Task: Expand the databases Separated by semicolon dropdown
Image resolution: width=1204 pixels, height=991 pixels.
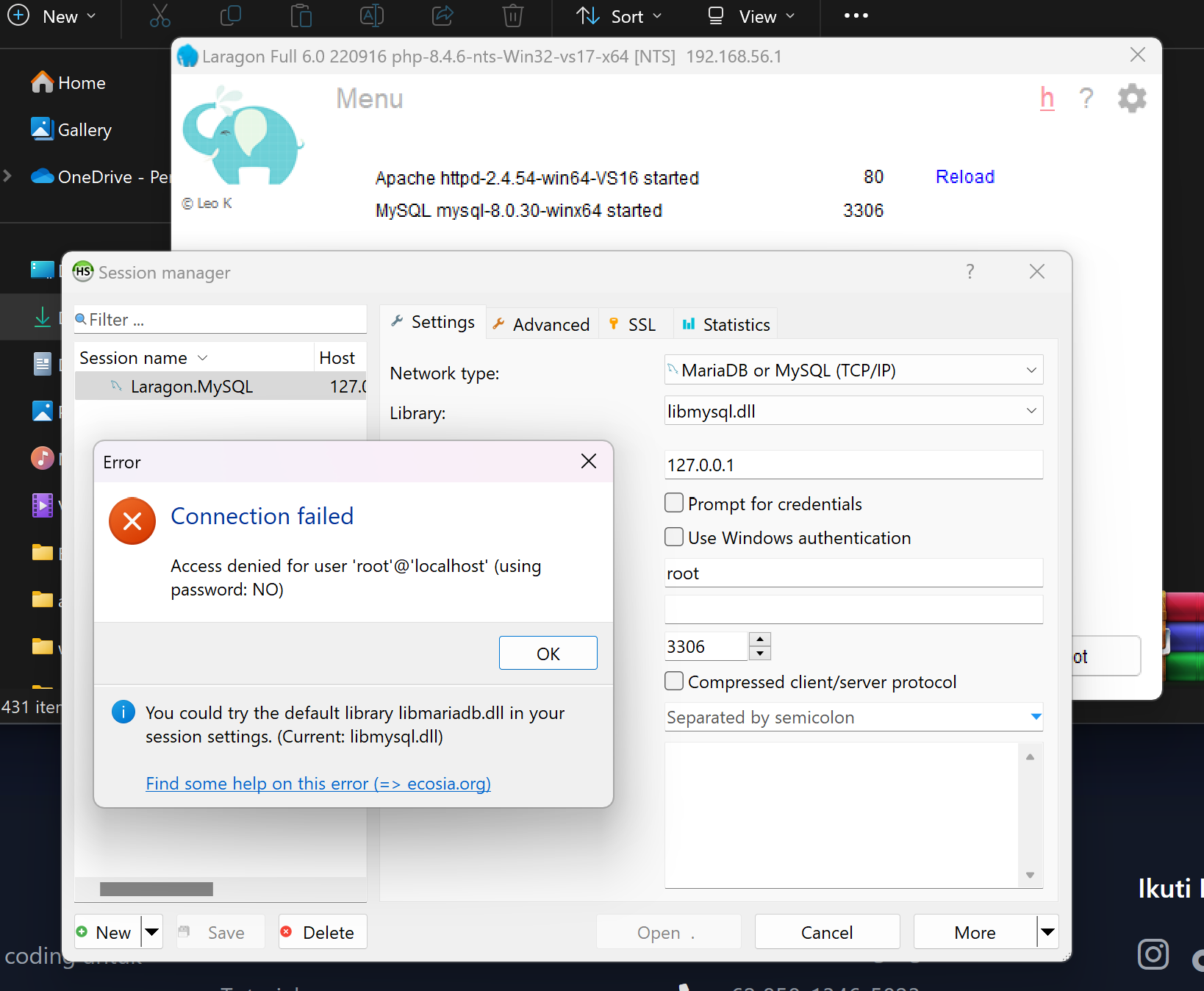Action: 1036,717
